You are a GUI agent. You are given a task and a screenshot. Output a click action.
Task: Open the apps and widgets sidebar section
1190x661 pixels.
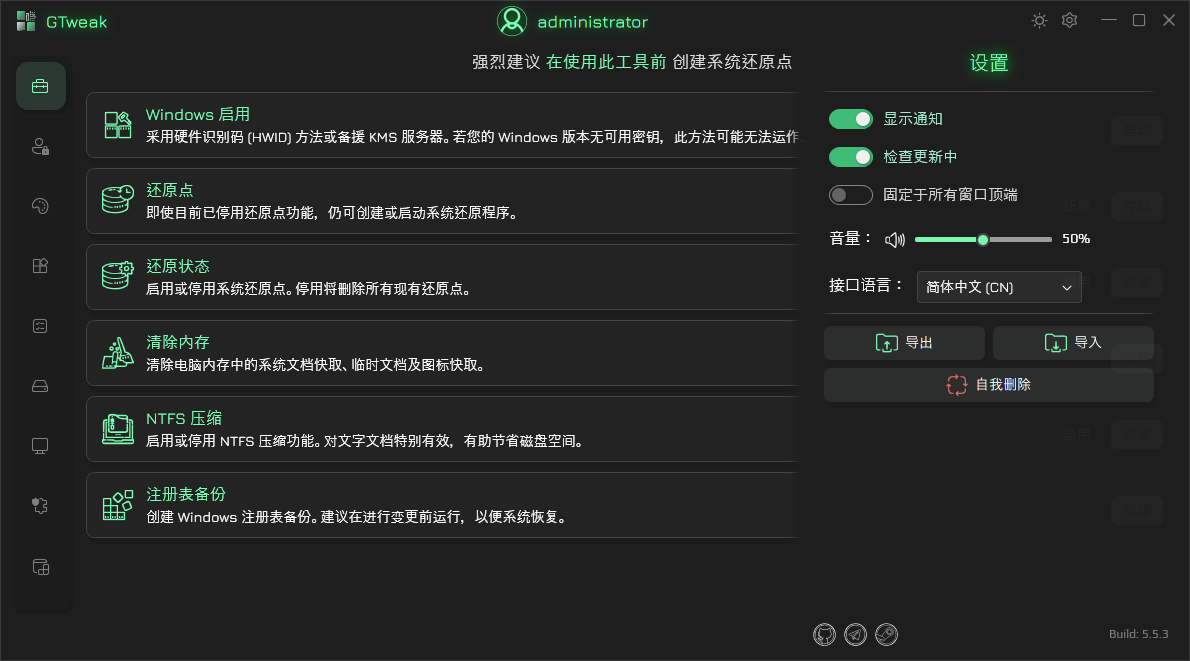(x=40, y=266)
